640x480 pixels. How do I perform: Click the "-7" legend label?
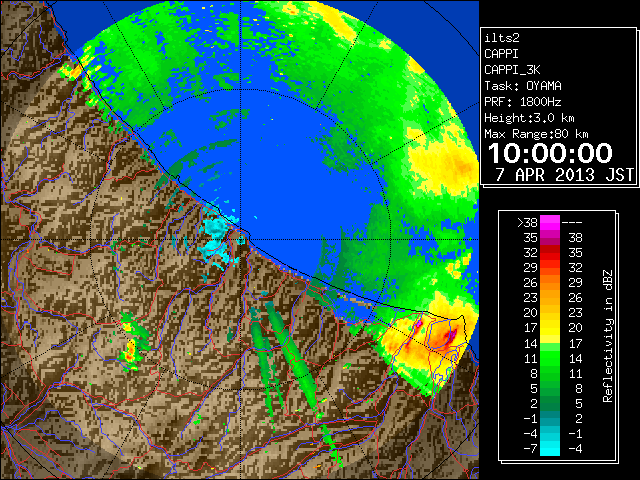[x=530, y=449]
